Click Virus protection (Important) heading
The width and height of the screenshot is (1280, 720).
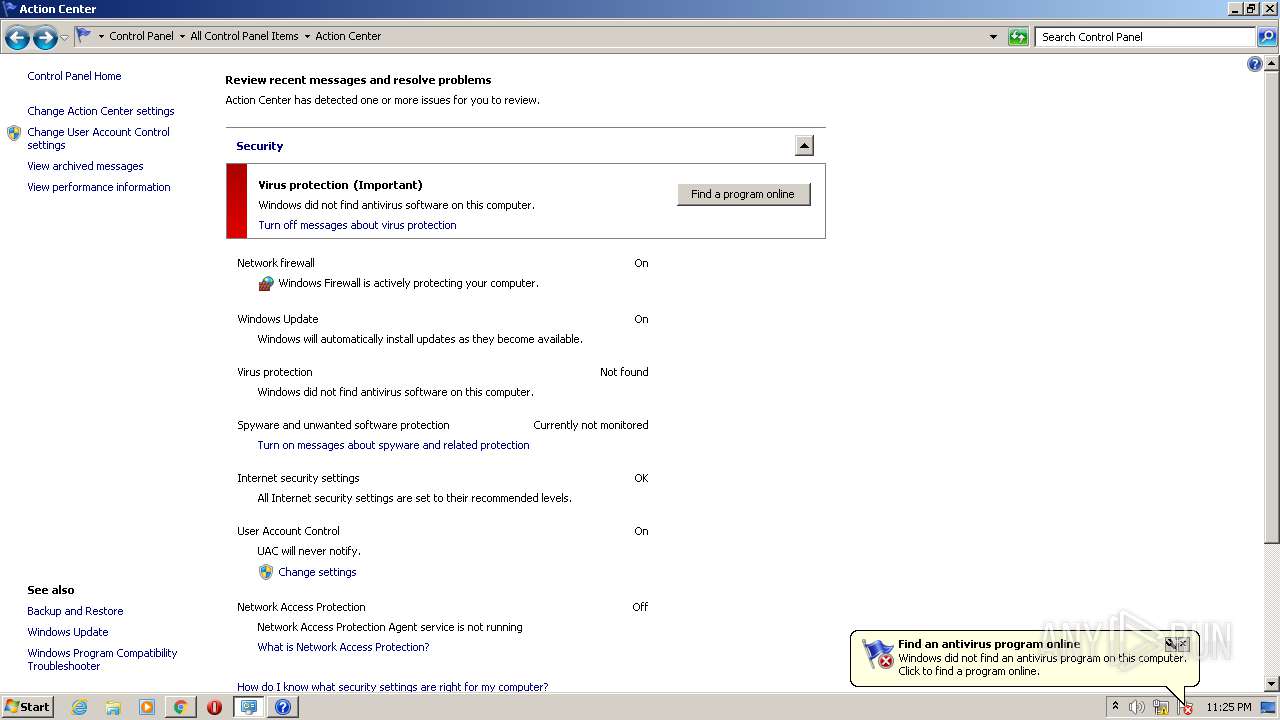pos(340,185)
